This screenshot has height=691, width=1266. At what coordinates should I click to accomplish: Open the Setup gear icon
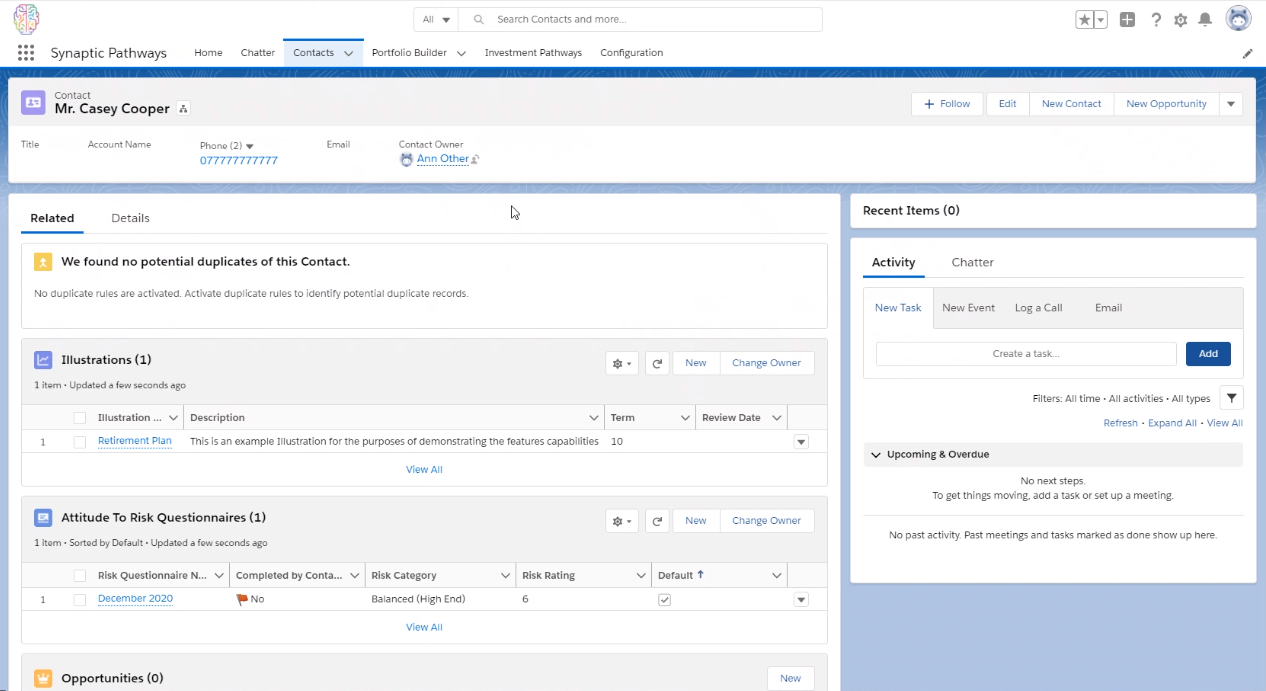coord(1181,19)
